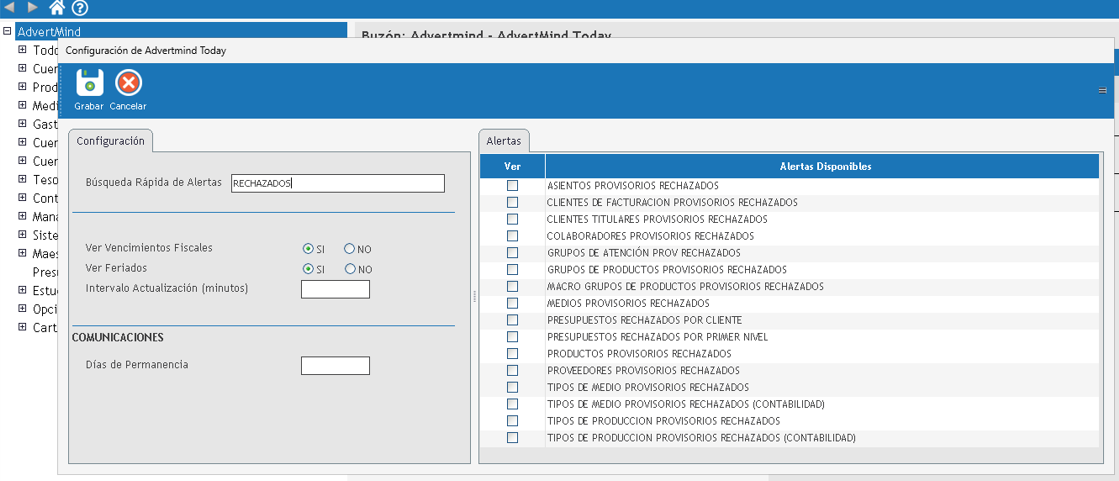Select SI for Ver Feriados

pos(308,269)
